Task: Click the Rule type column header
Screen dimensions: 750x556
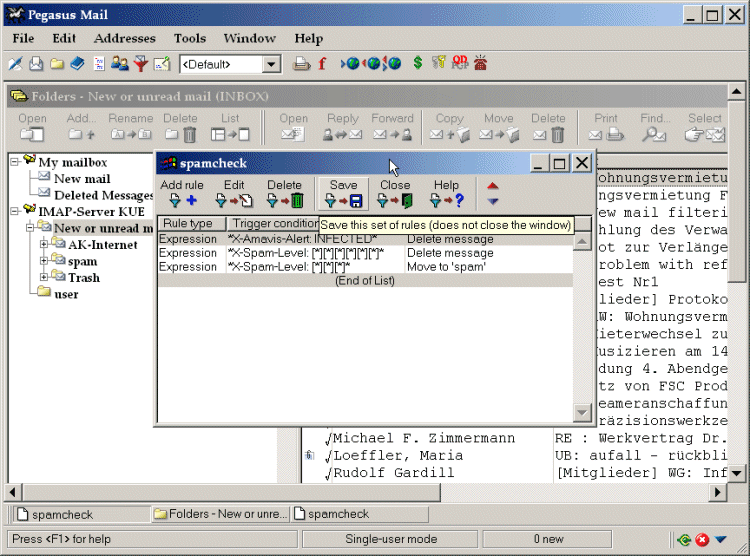Action: point(192,223)
